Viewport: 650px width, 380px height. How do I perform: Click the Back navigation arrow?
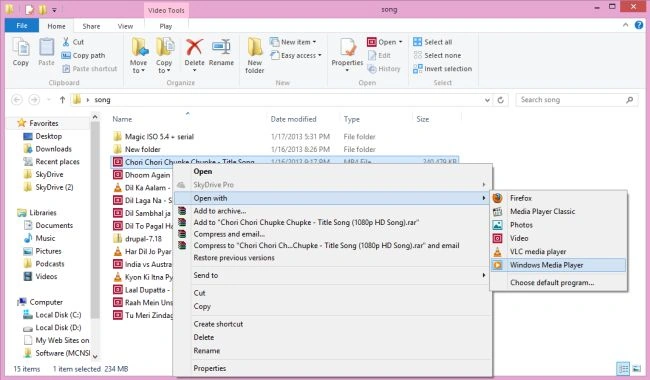pos(17,100)
